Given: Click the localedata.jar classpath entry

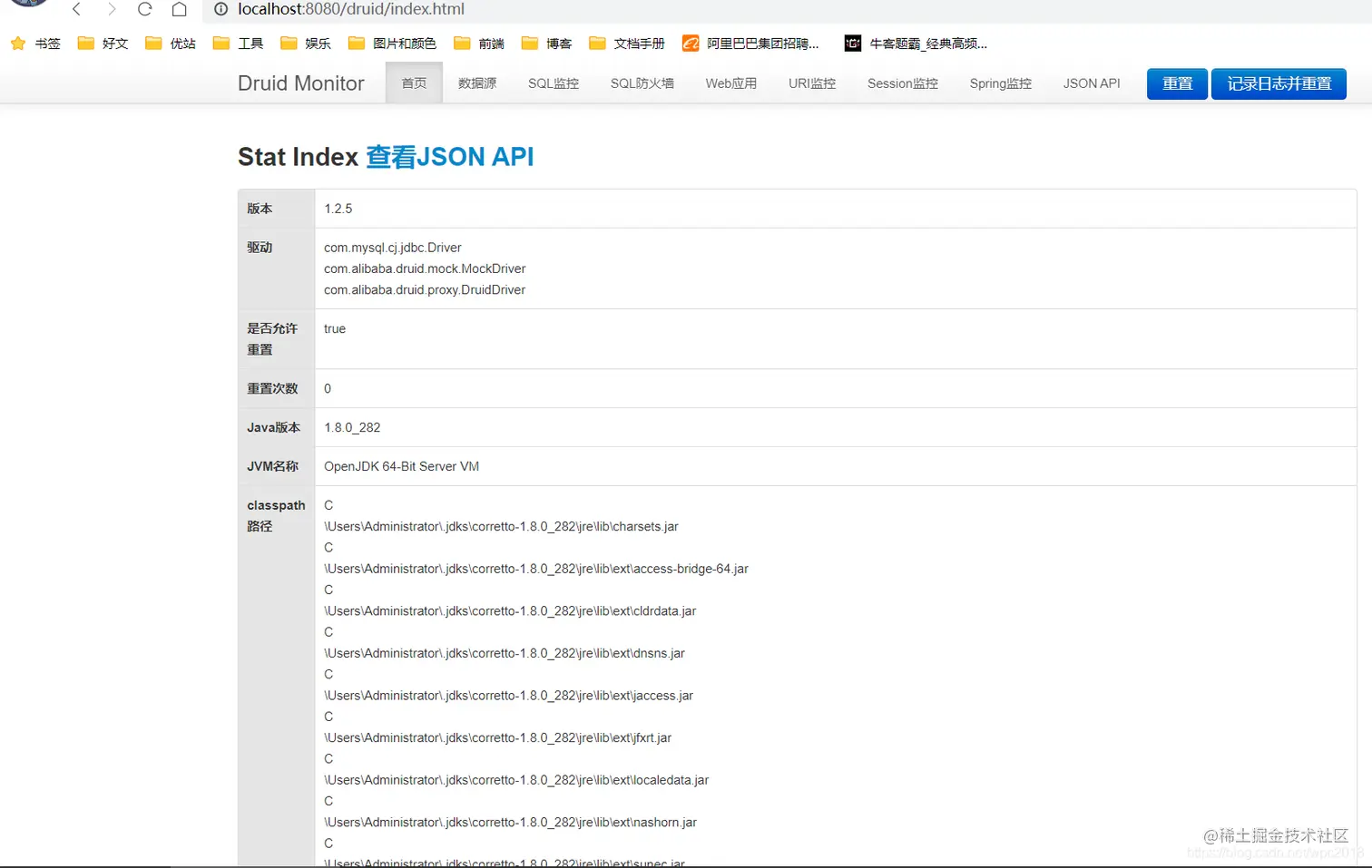Looking at the screenshot, I should point(516,780).
